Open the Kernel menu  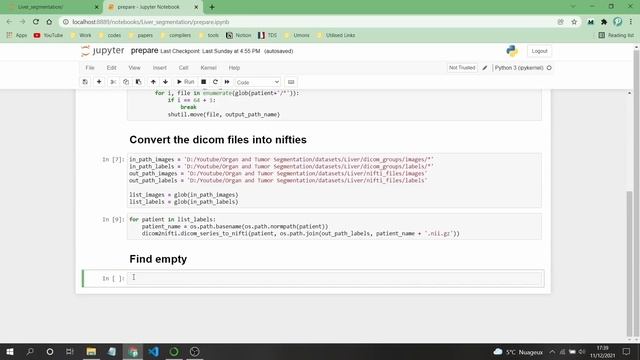[208, 68]
